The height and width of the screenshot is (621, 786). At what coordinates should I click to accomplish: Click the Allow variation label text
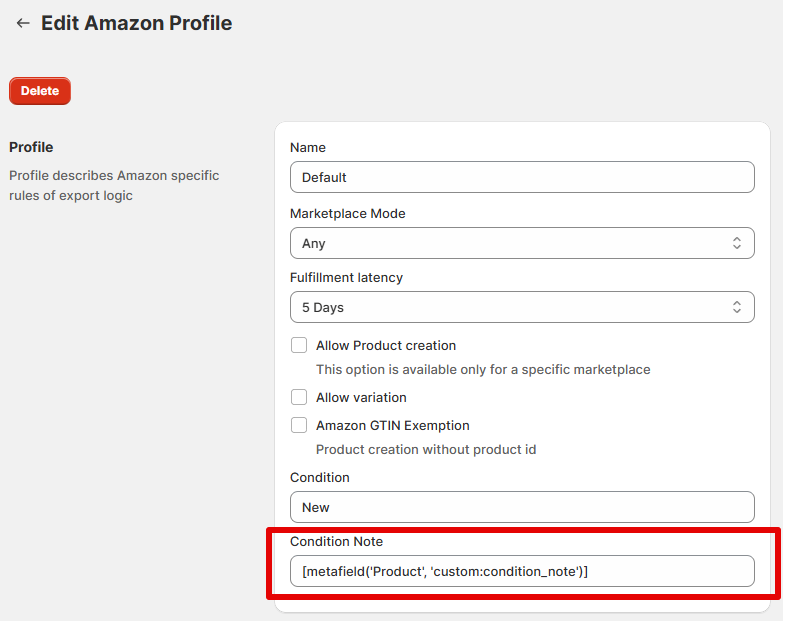click(361, 397)
